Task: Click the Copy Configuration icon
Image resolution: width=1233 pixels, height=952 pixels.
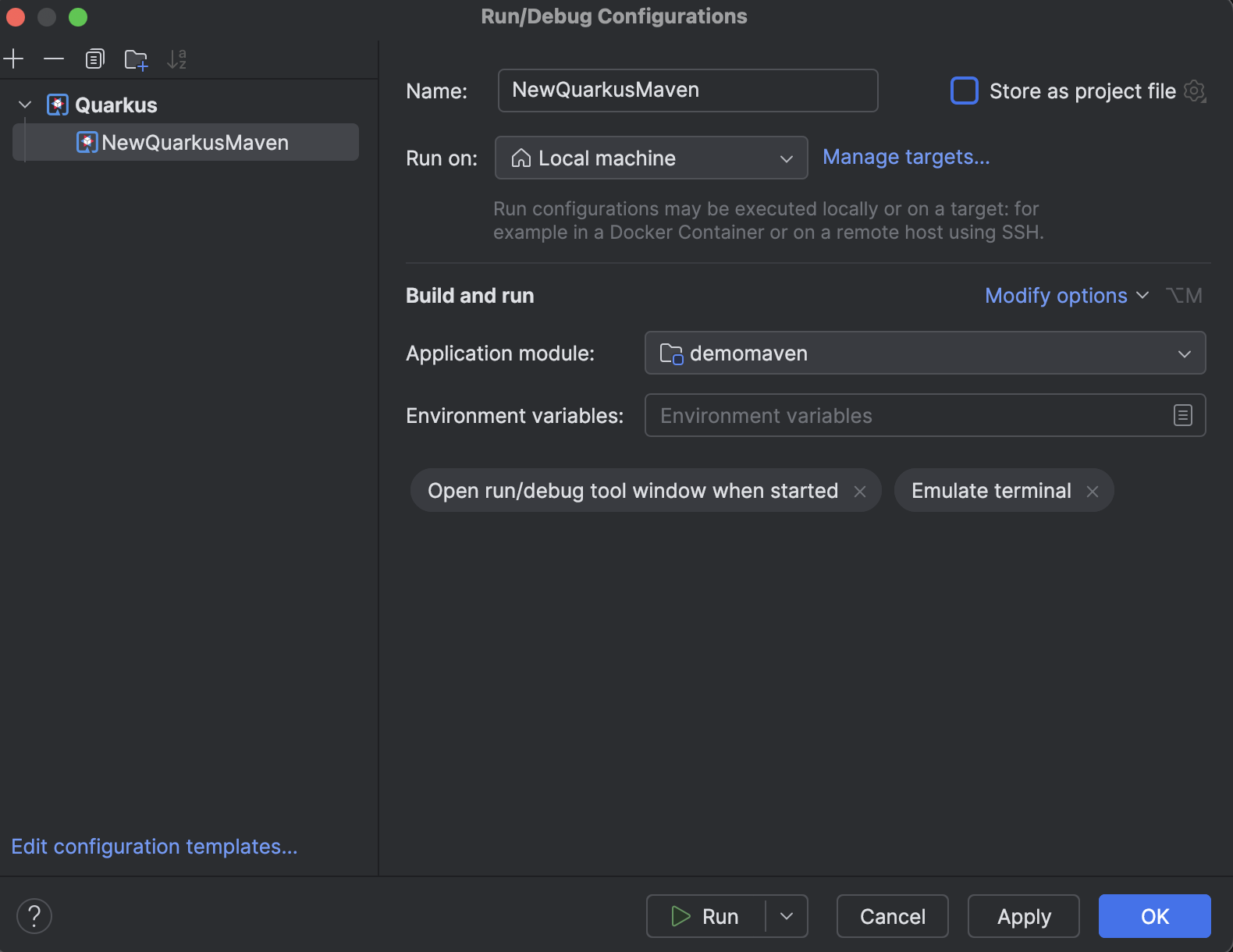Action: pyautogui.click(x=94, y=59)
